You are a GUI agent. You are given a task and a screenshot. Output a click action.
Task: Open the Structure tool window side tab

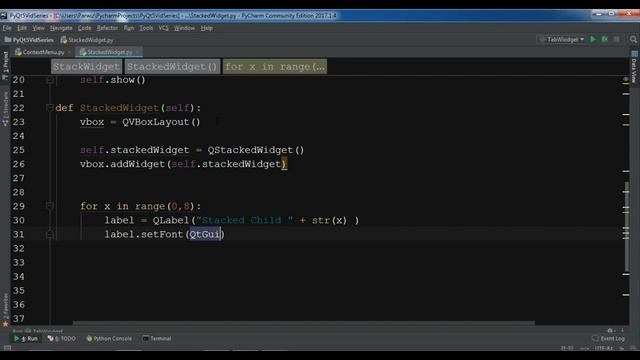(x=5, y=109)
